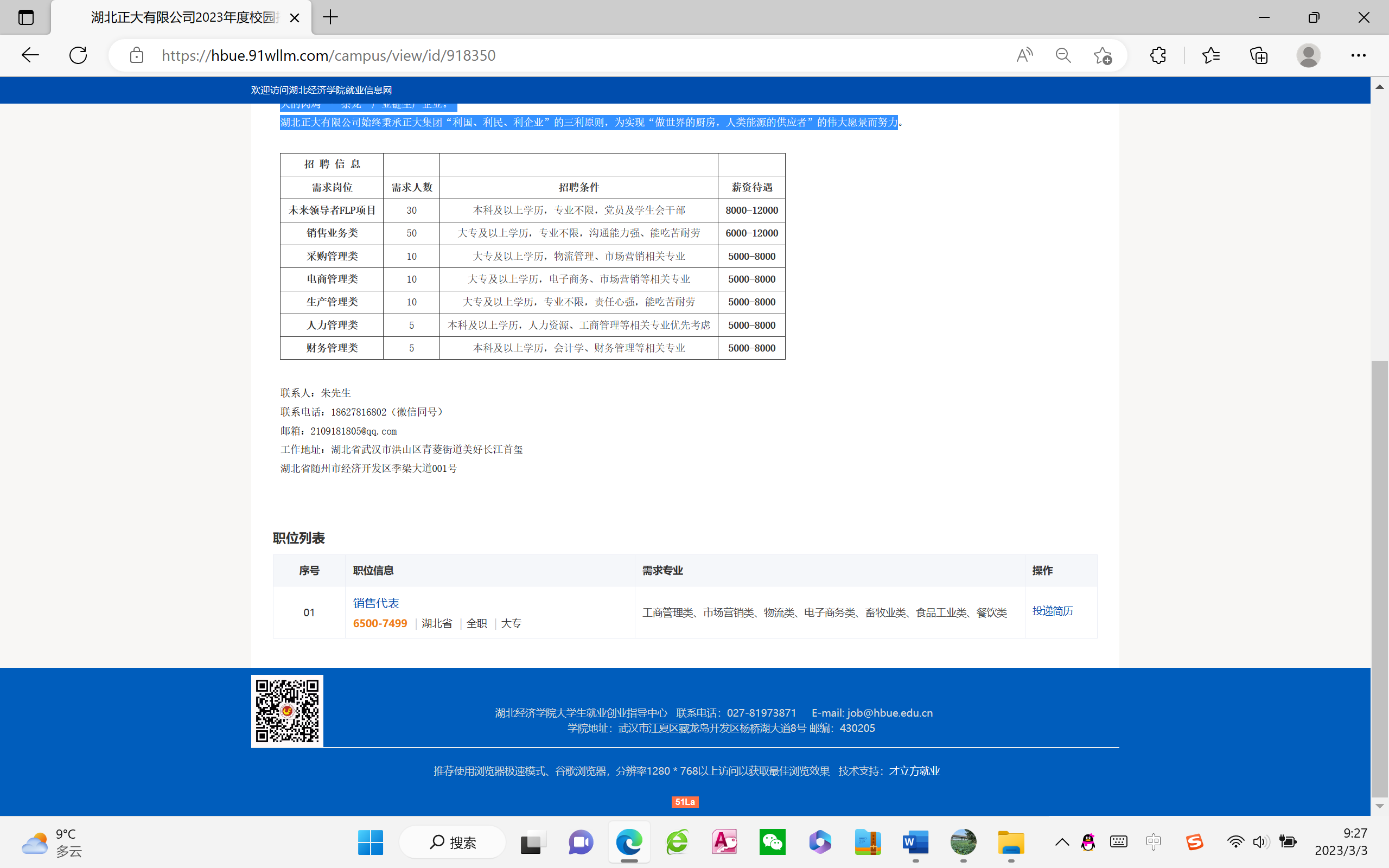The image size is (1389, 868).
Task: Click the browser profile avatar
Action: [1308, 55]
